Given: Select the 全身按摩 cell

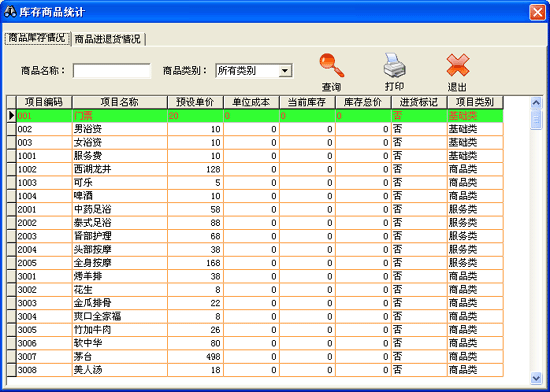Looking at the screenshot, I should click(x=120, y=263).
